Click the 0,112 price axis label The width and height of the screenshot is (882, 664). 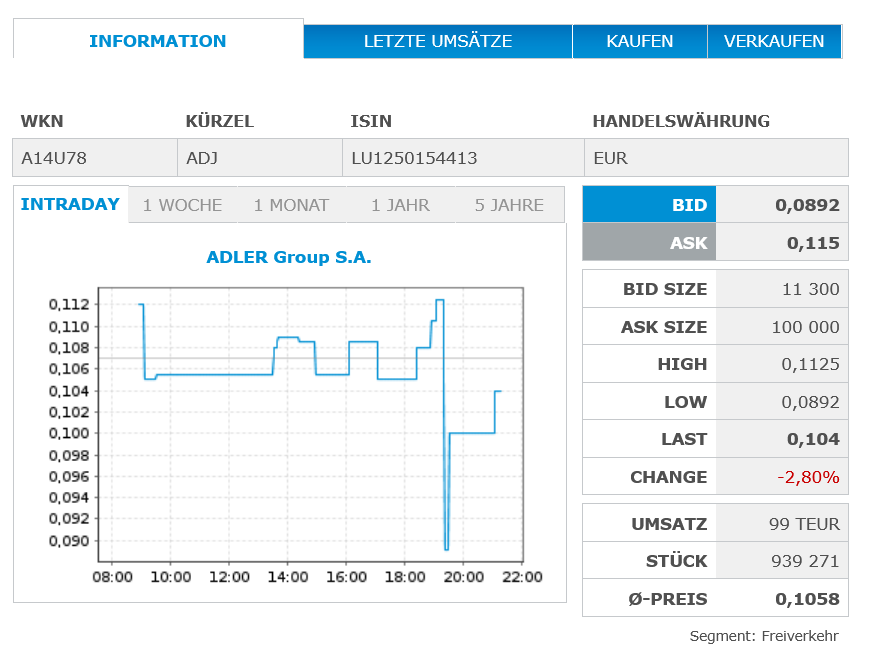tap(69, 304)
